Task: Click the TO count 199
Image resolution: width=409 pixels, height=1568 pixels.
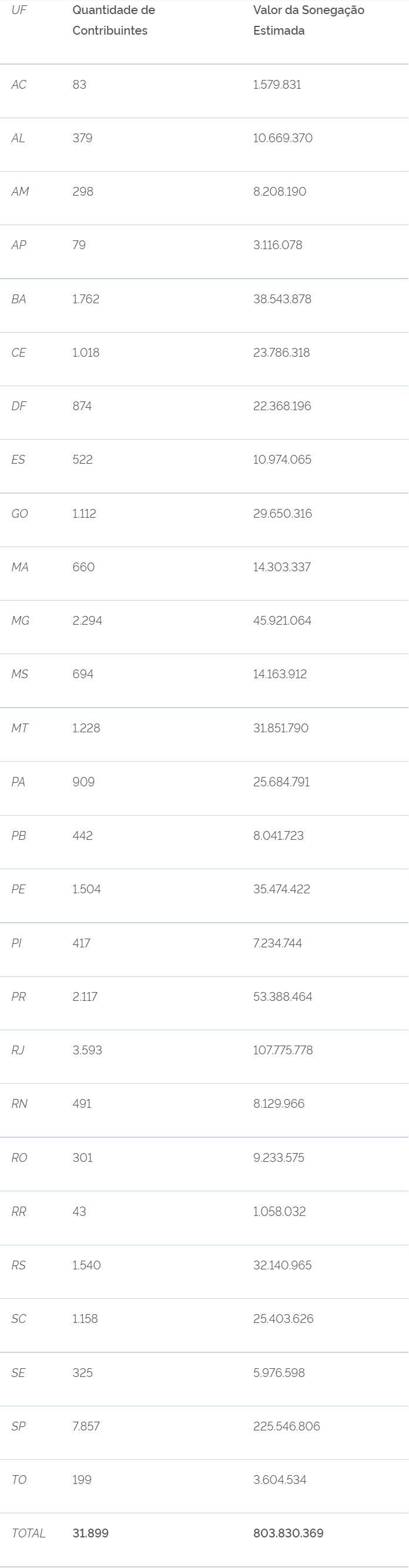Action: click(82, 1480)
